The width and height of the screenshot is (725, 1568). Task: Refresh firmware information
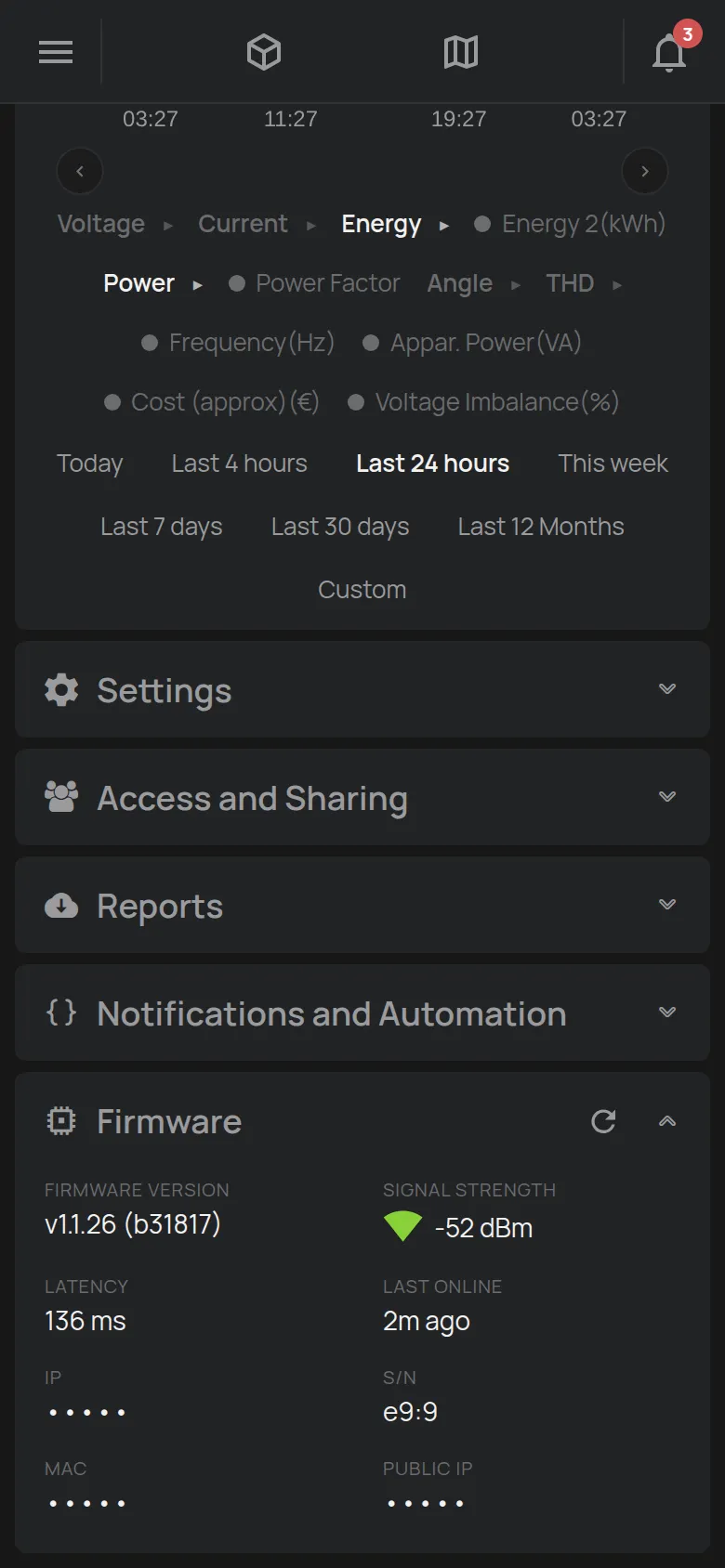603,1121
